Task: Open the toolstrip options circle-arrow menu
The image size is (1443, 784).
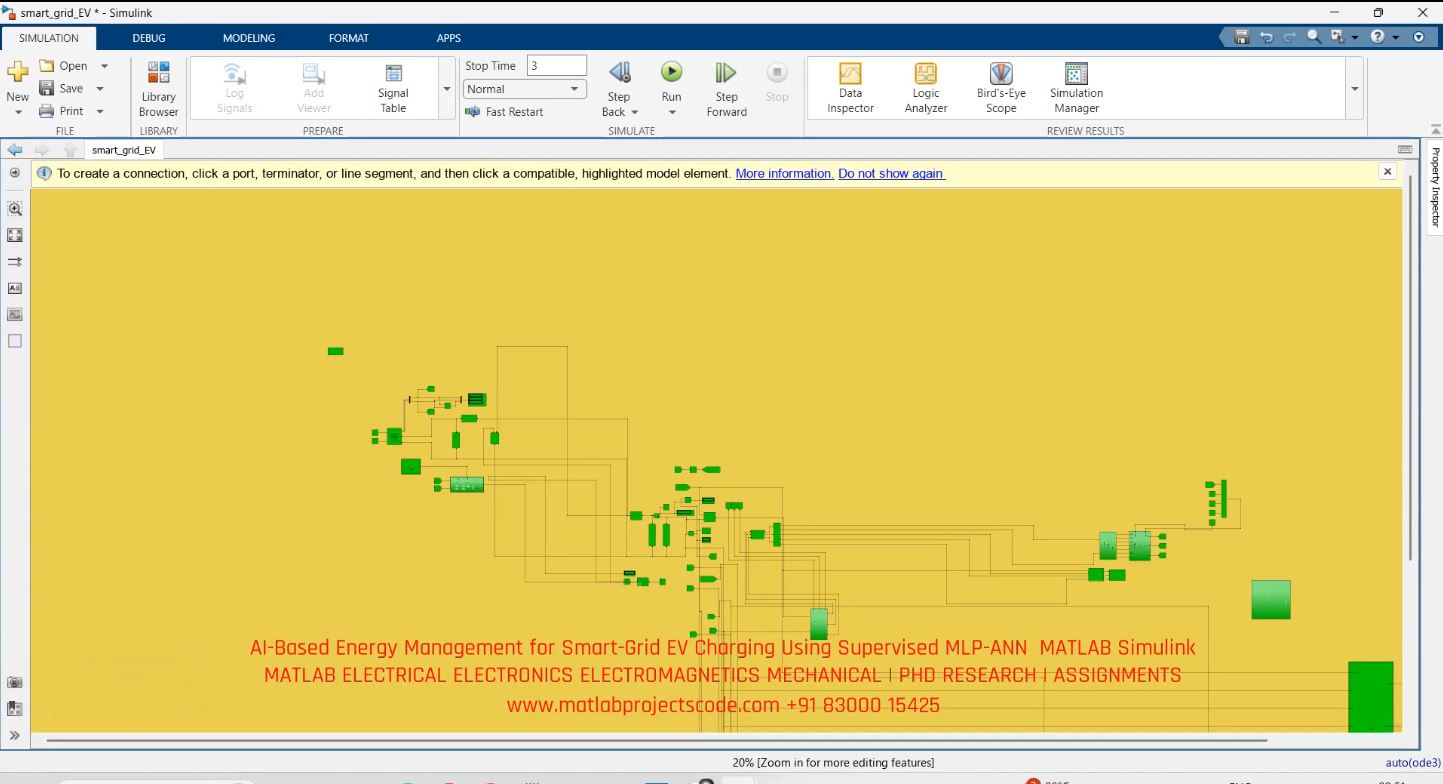Action: pos(1418,37)
